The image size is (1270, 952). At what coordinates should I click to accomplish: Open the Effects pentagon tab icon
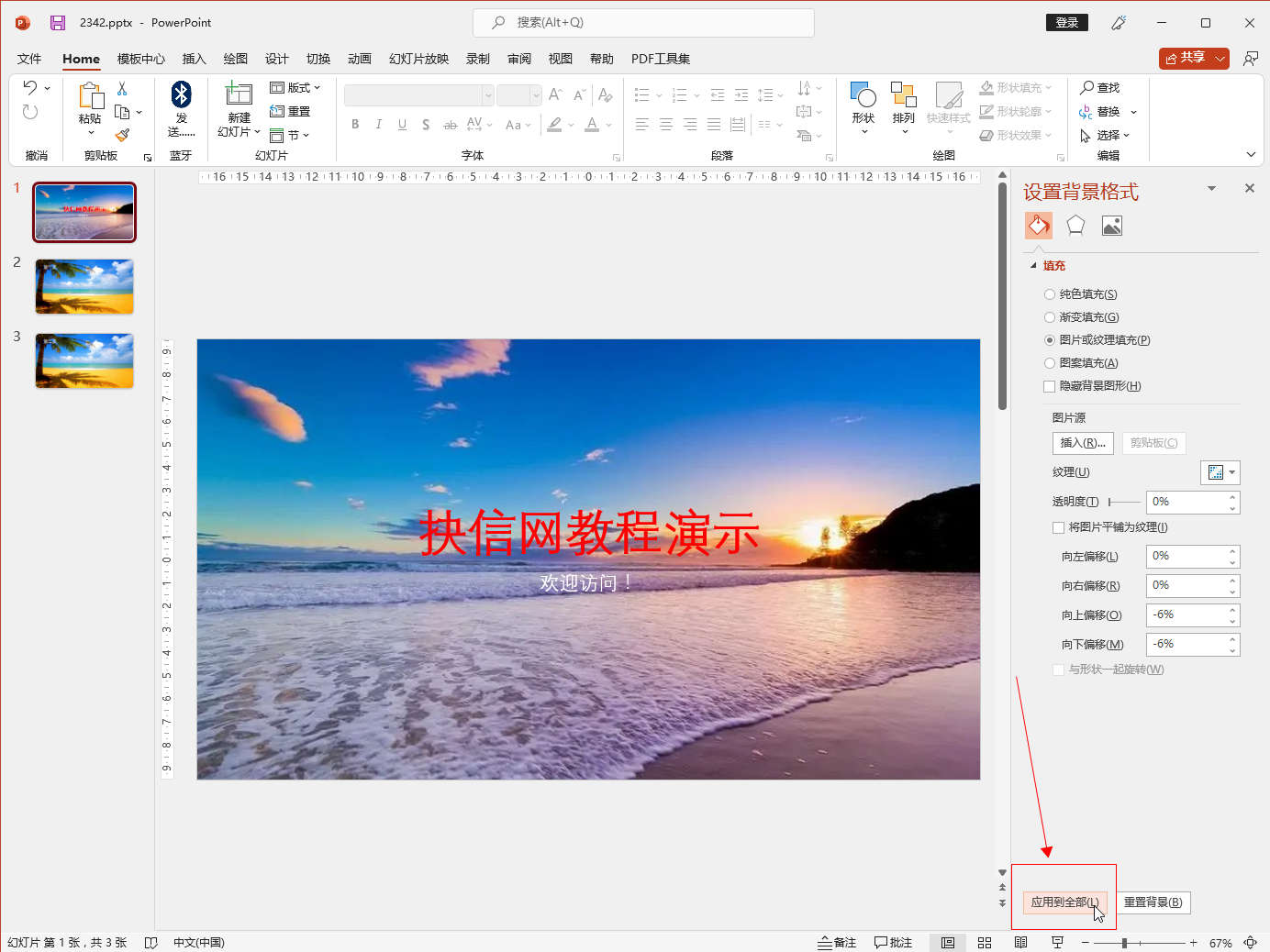pyautogui.click(x=1075, y=226)
